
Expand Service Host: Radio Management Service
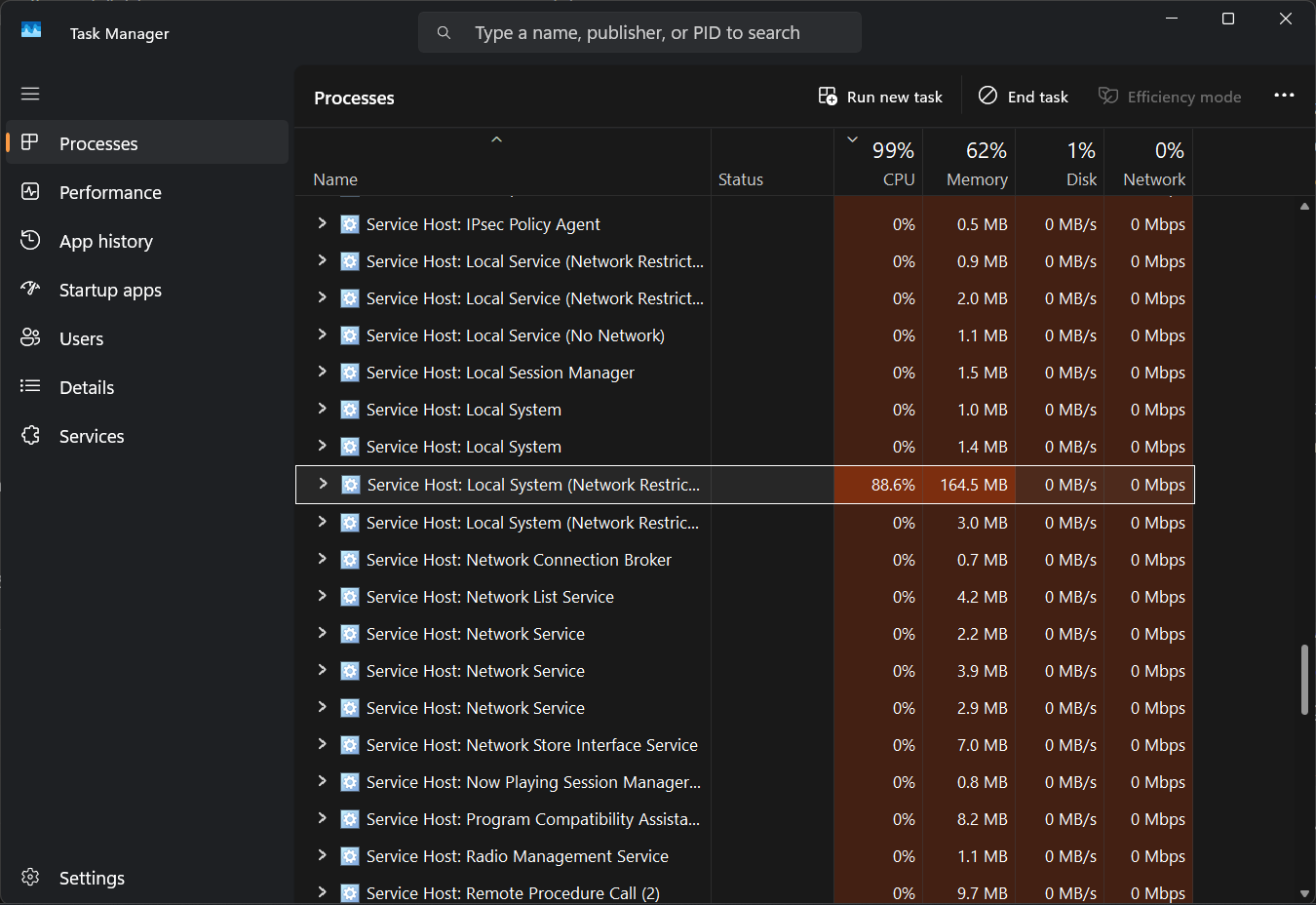pos(322,855)
